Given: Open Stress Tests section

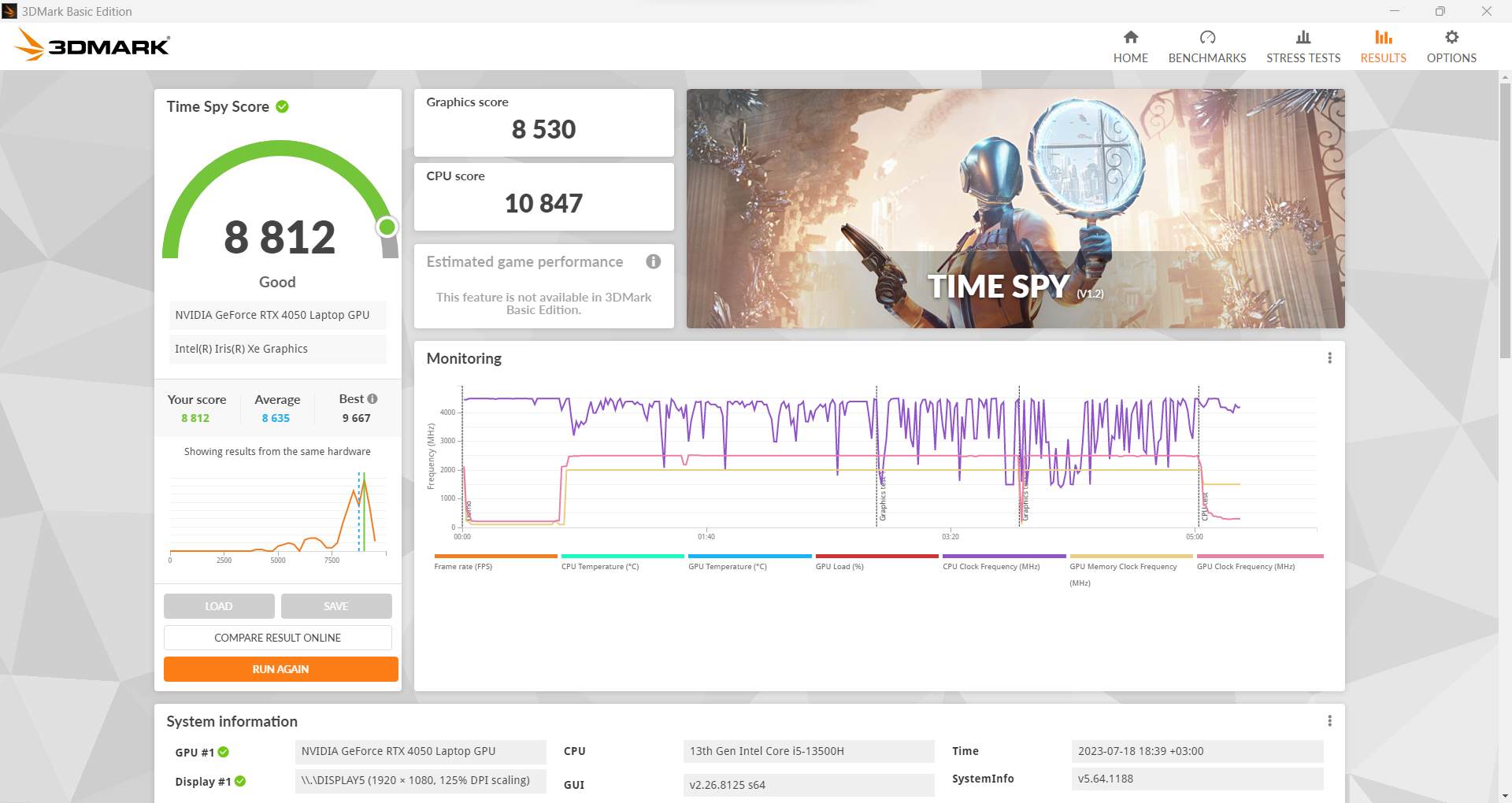Looking at the screenshot, I should (1303, 47).
